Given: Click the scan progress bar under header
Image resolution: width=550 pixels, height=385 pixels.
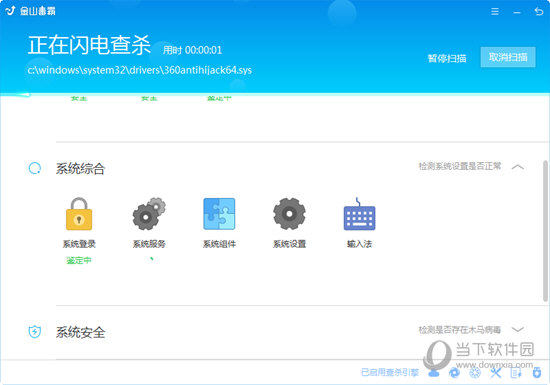Looking at the screenshot, I should [275, 94].
